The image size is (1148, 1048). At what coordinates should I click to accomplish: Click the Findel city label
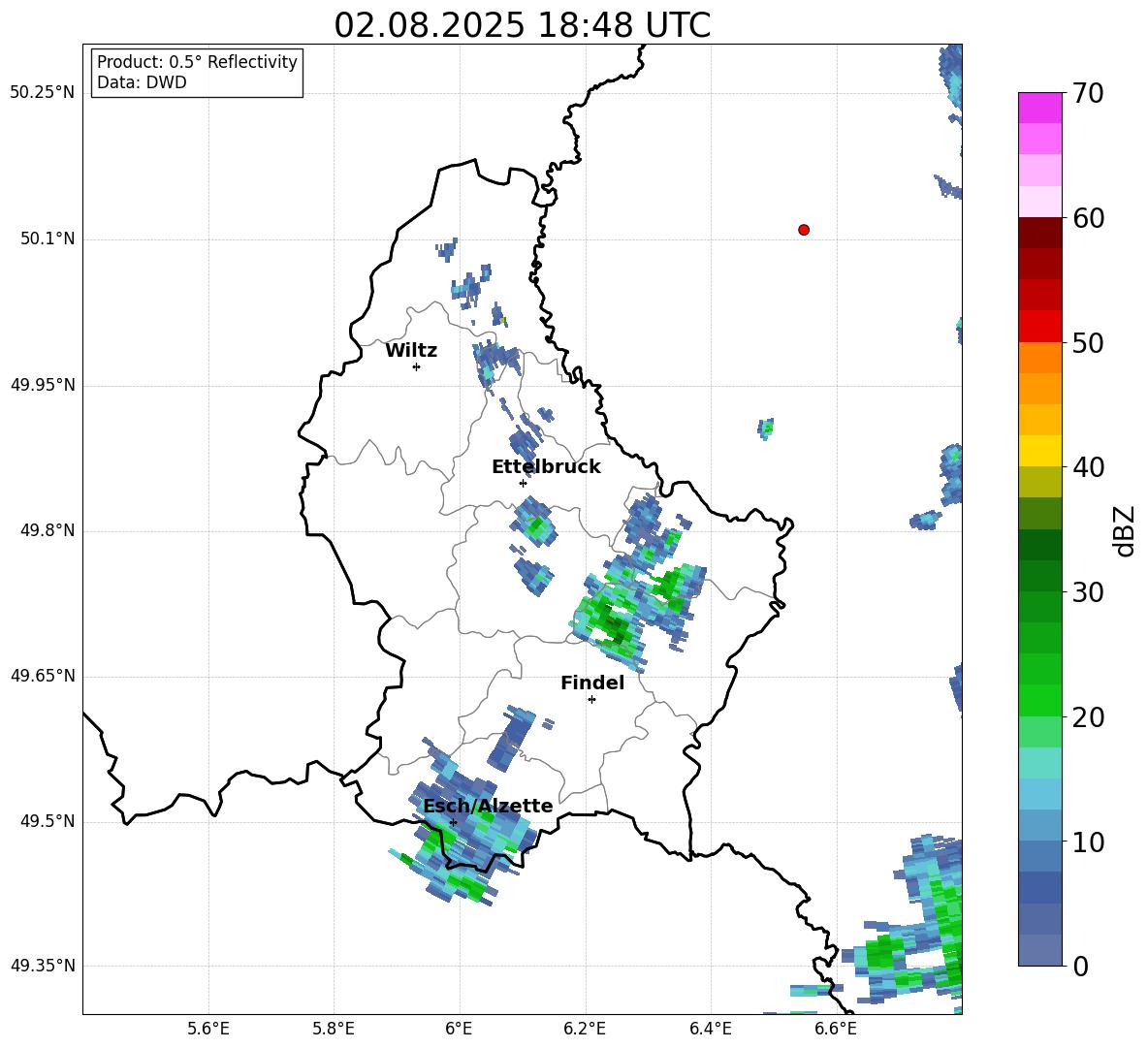592,683
